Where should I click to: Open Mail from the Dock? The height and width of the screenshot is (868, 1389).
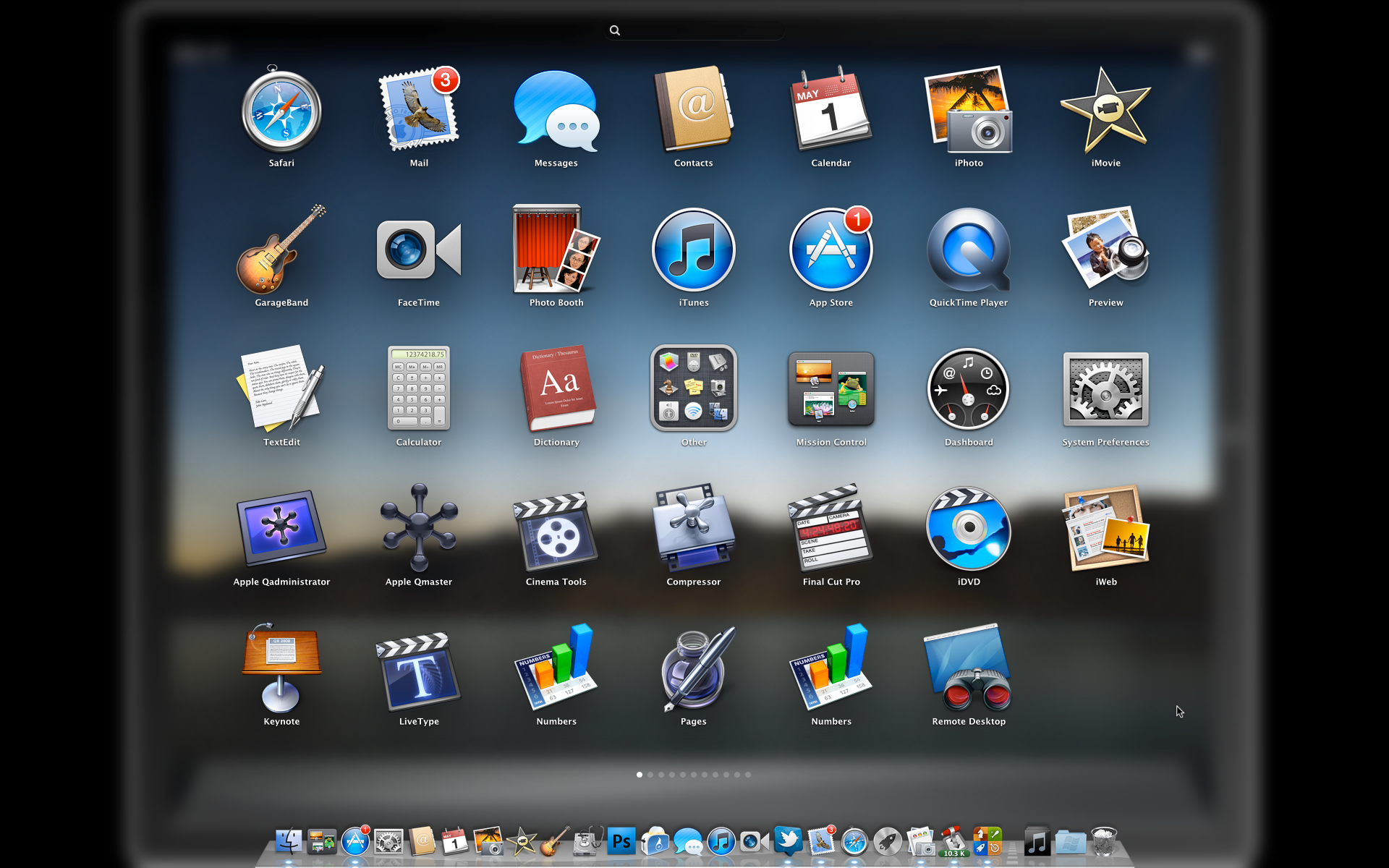[821, 841]
